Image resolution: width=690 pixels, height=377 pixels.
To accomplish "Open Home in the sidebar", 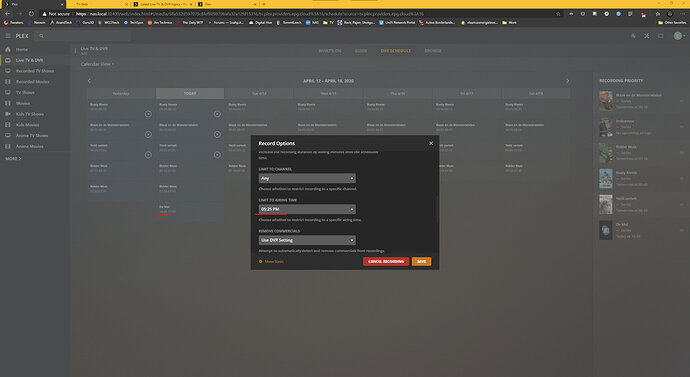I will pos(22,49).
